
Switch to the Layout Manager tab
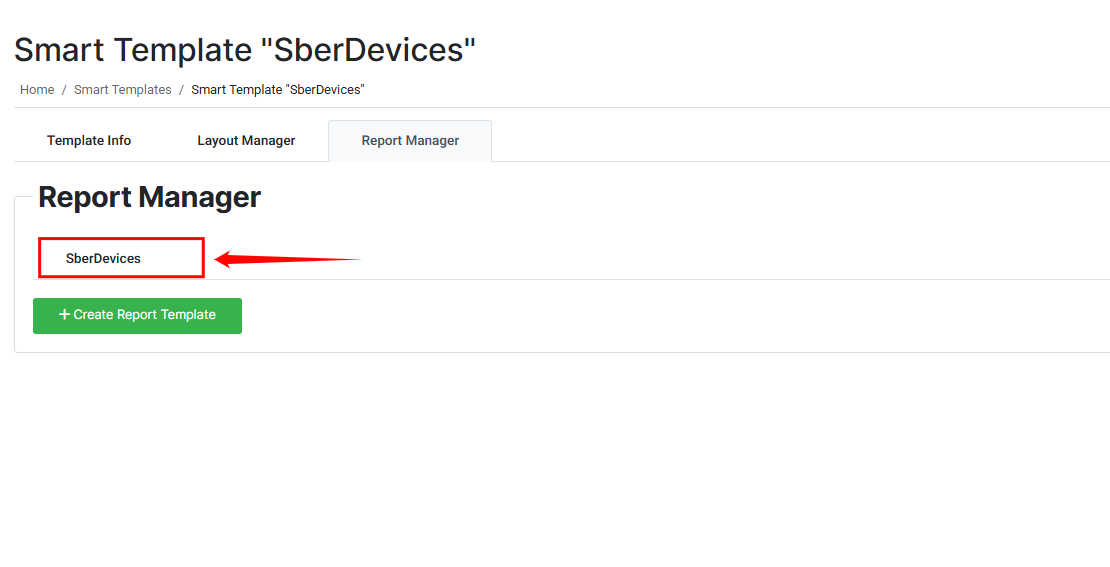click(x=246, y=141)
